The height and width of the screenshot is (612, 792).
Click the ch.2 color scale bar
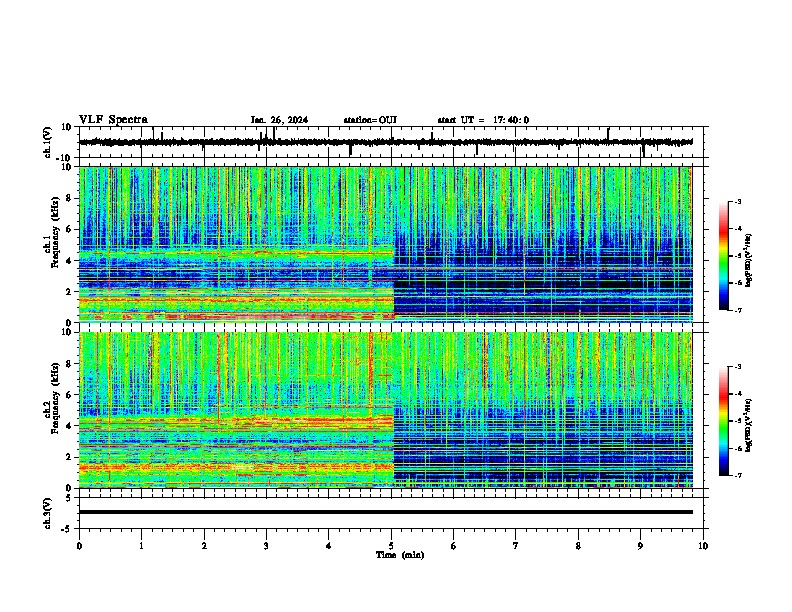724,421
